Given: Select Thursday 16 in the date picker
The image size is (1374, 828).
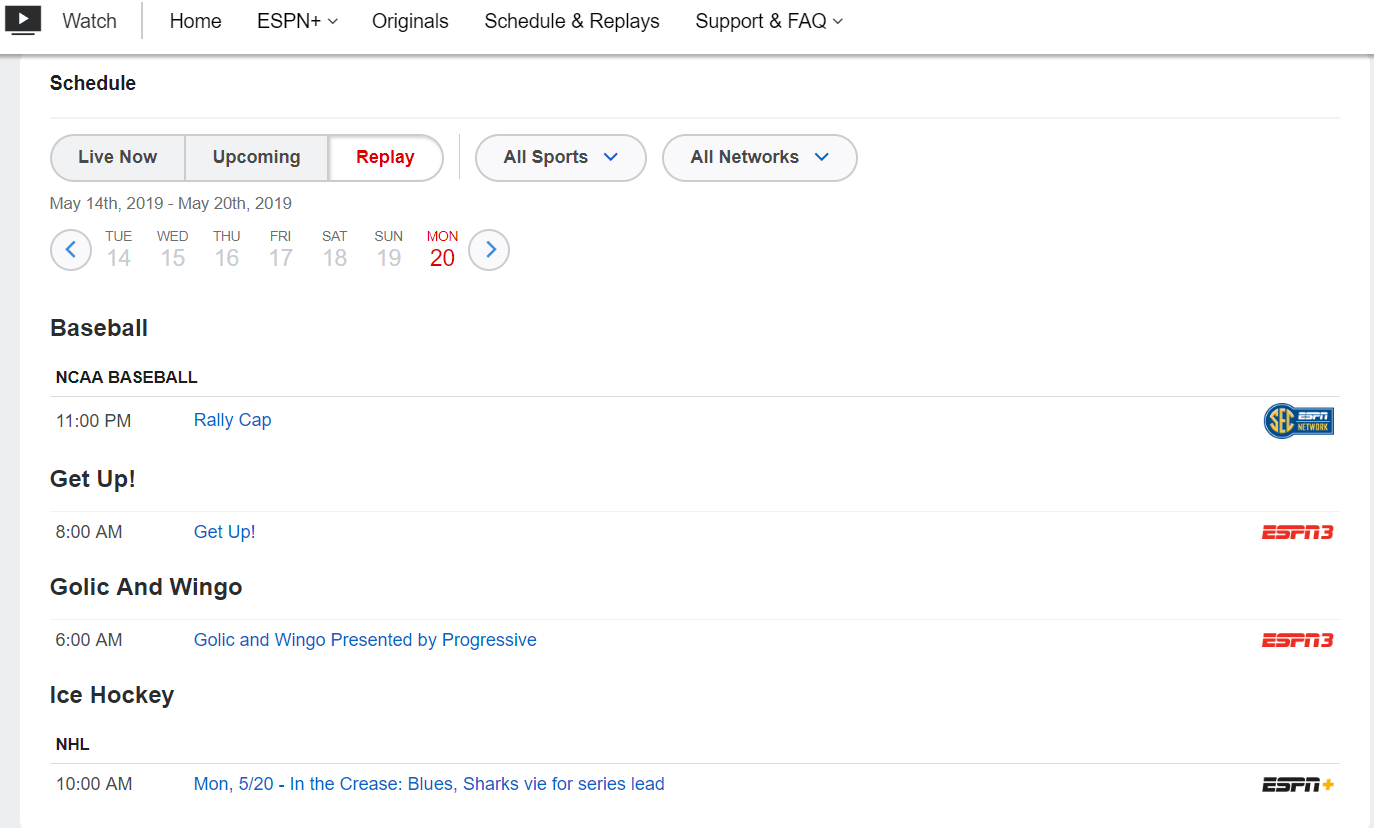Looking at the screenshot, I should pos(227,250).
